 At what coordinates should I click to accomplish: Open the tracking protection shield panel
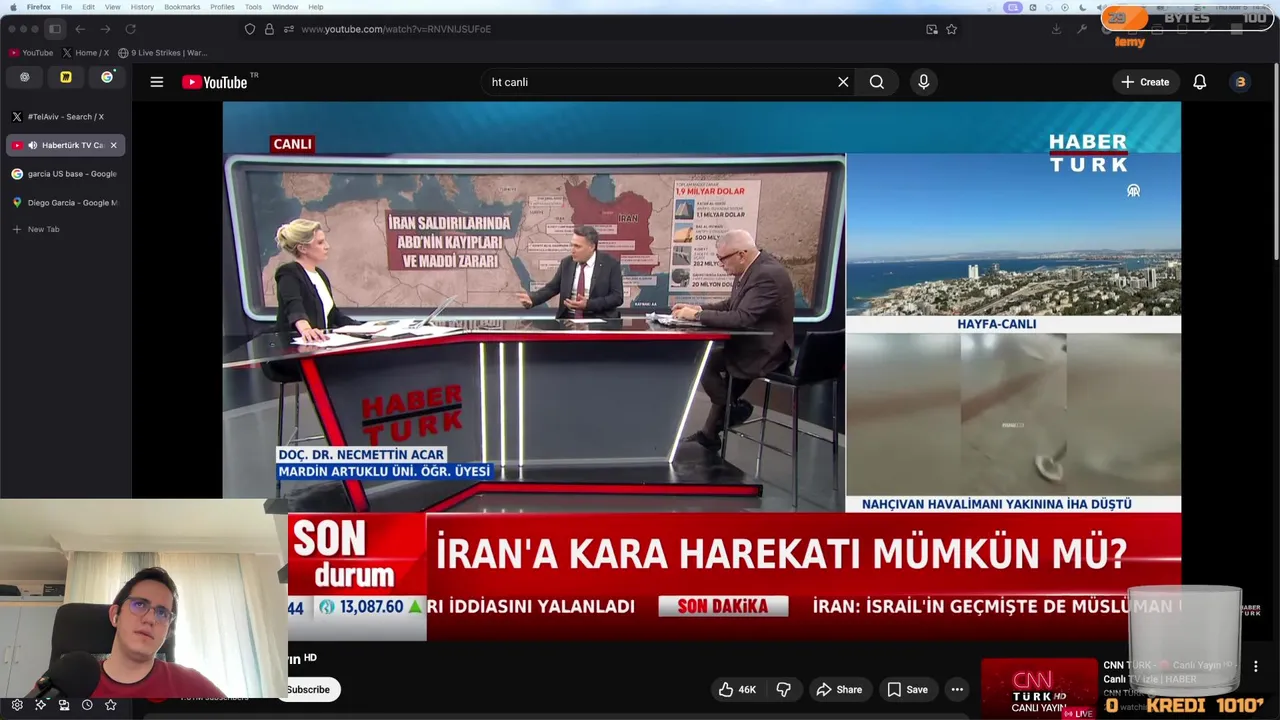coord(250,29)
